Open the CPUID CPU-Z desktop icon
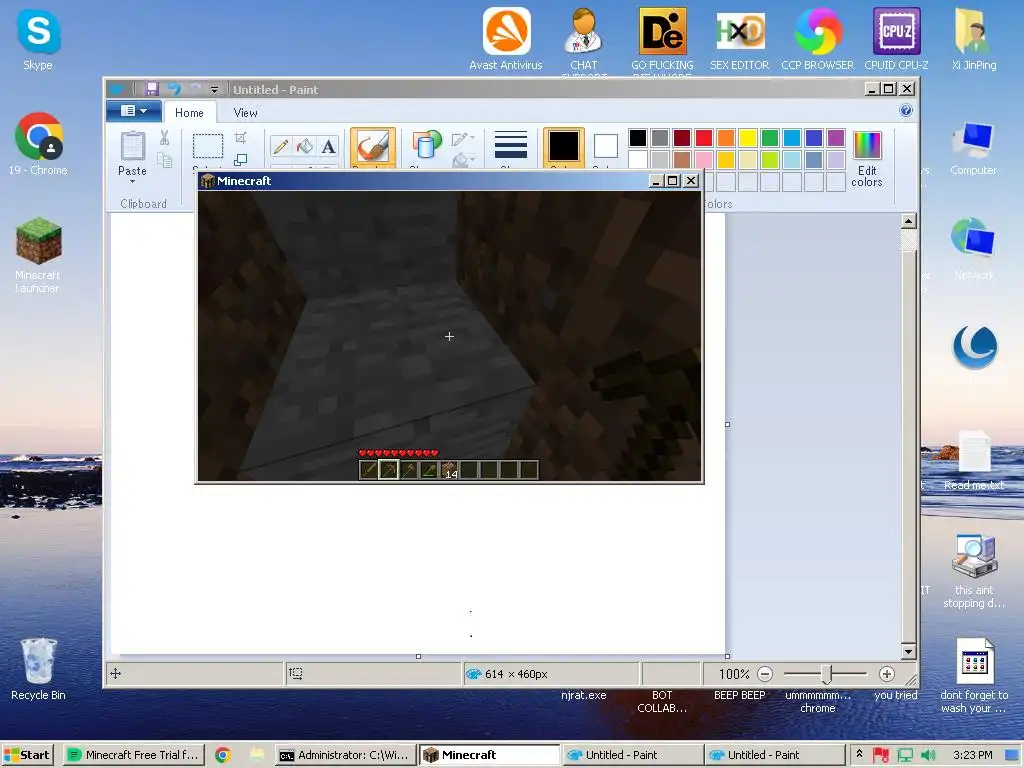The height and width of the screenshot is (768, 1024). tap(897, 39)
